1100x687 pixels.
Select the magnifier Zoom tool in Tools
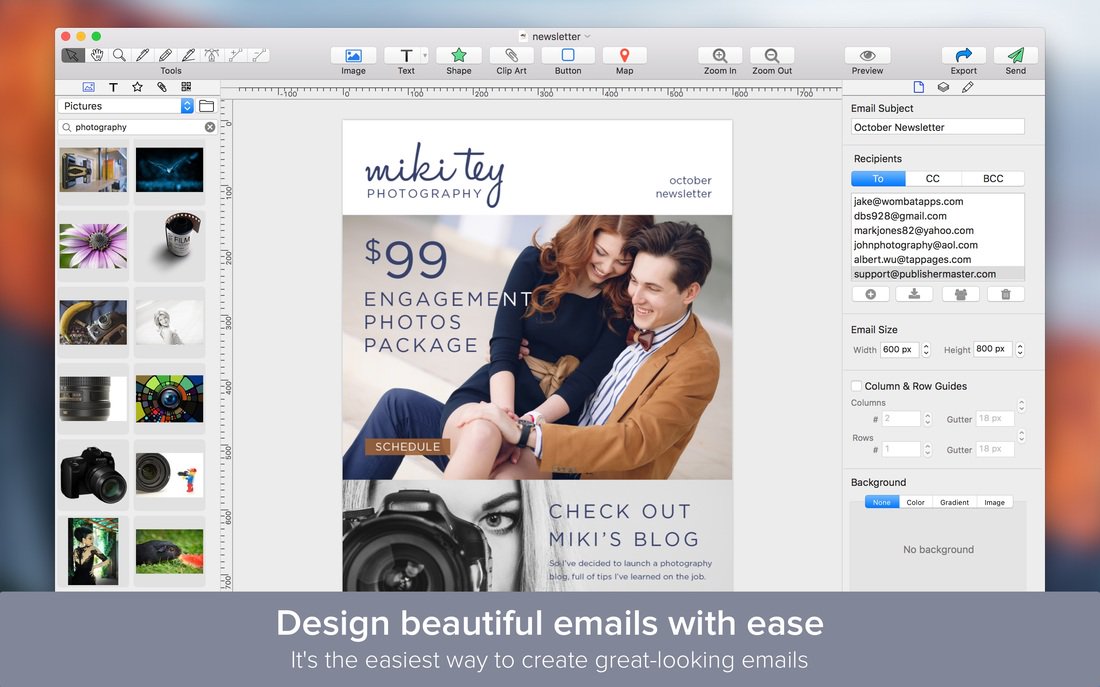tap(120, 55)
